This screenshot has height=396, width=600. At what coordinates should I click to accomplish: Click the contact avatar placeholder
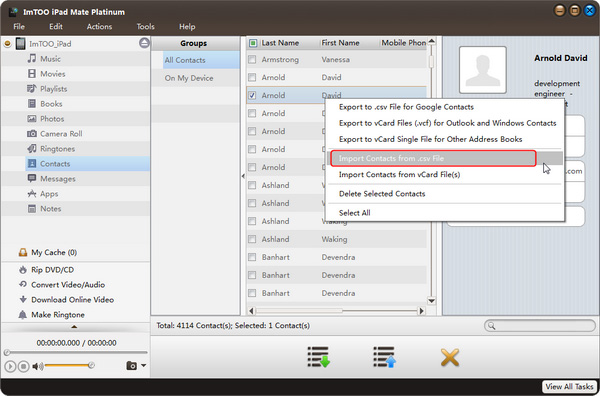(483, 70)
